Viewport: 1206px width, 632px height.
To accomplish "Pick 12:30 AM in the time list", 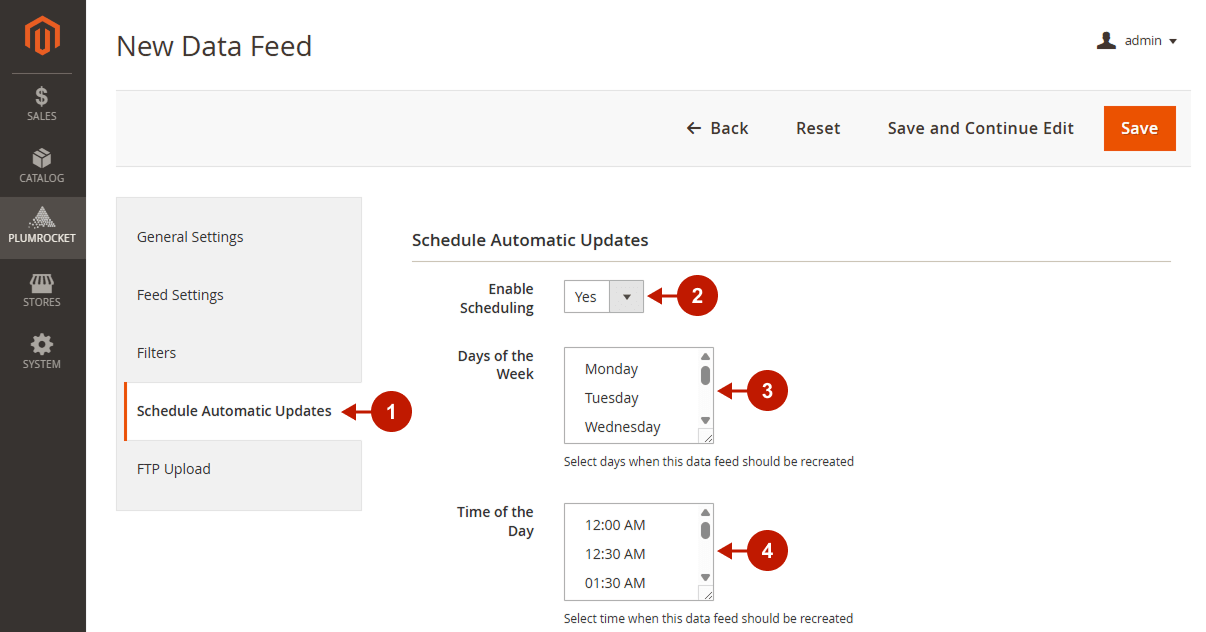I will click(615, 554).
